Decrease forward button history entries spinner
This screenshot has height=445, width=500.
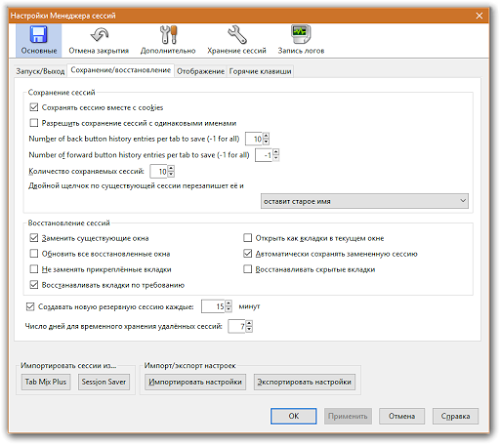[276, 158]
